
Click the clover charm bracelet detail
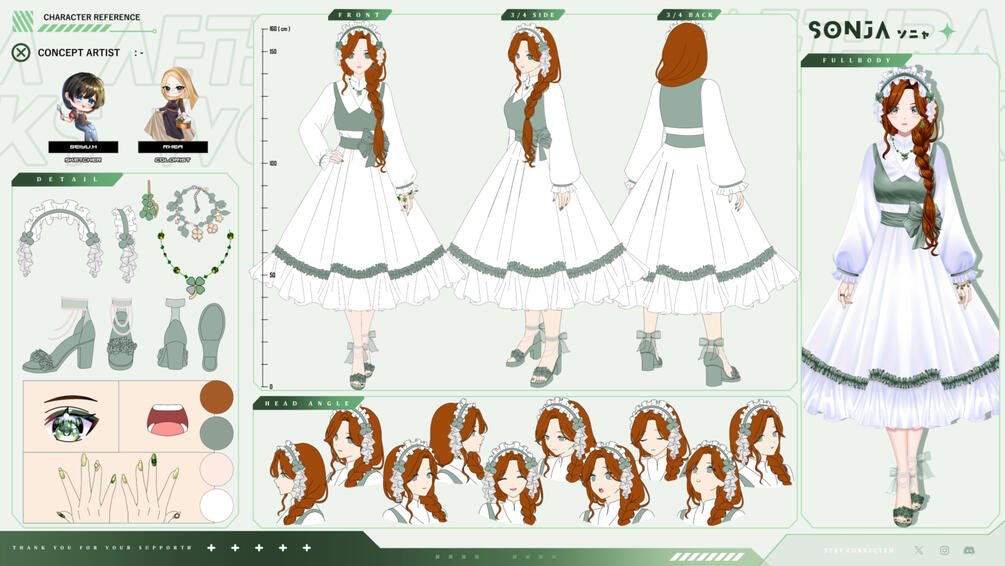click(x=197, y=212)
